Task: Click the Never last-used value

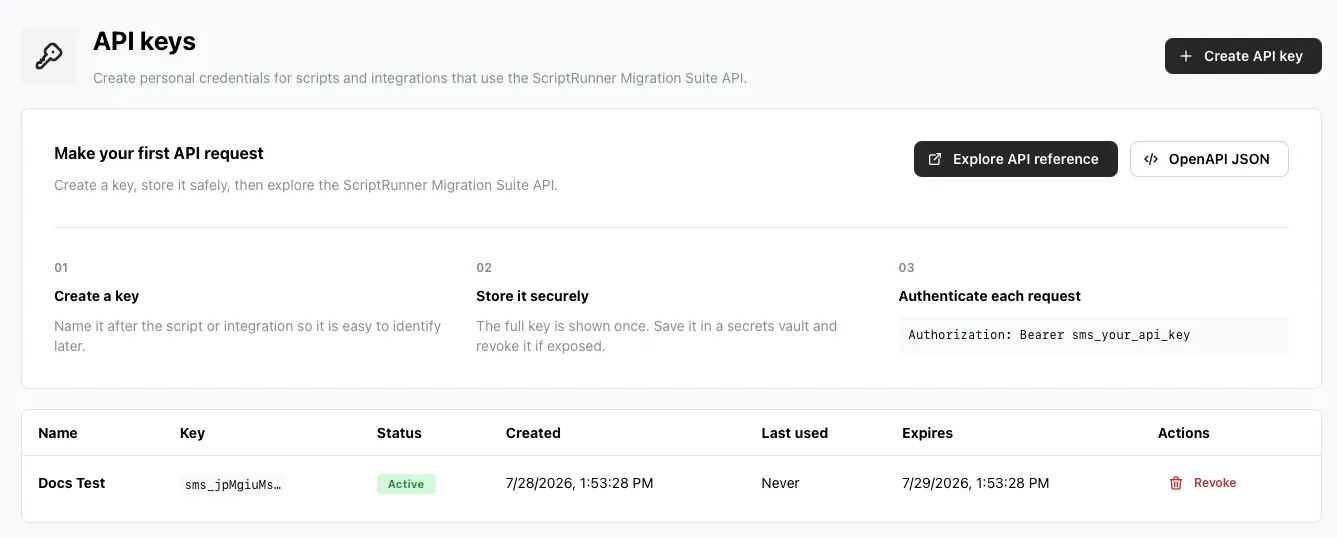Action: [780, 483]
